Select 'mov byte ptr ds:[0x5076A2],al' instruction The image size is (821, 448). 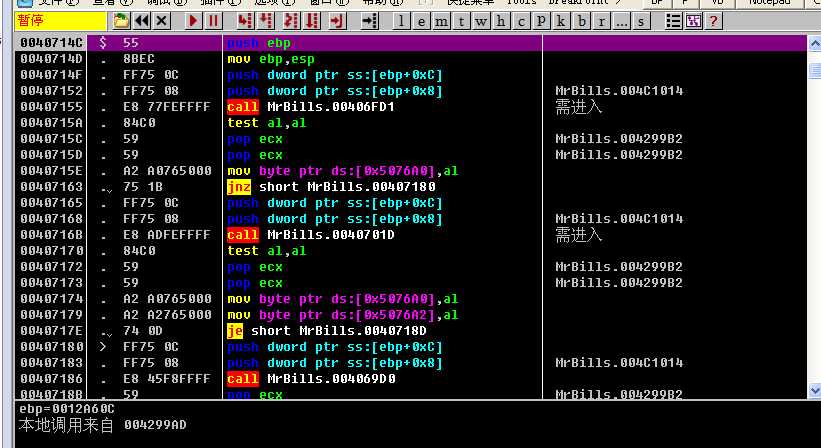(x=343, y=315)
